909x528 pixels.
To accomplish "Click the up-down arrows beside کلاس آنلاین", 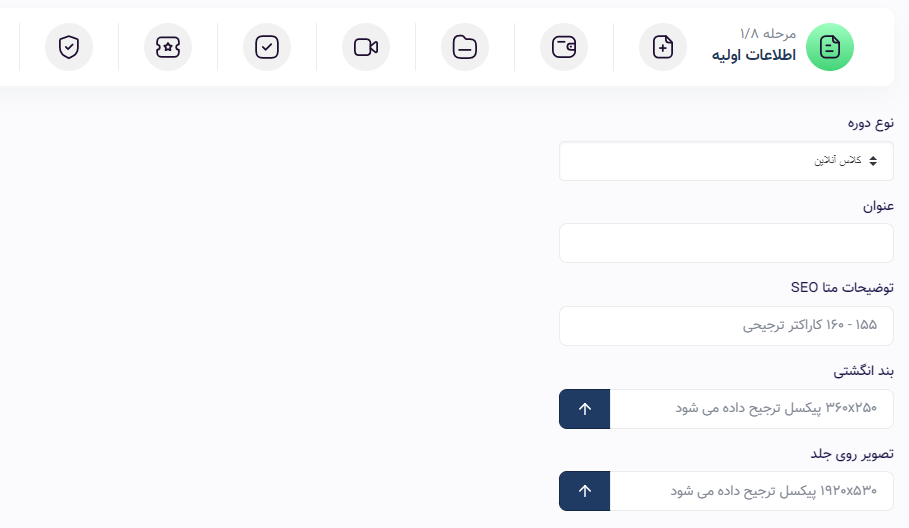I will tap(873, 161).
